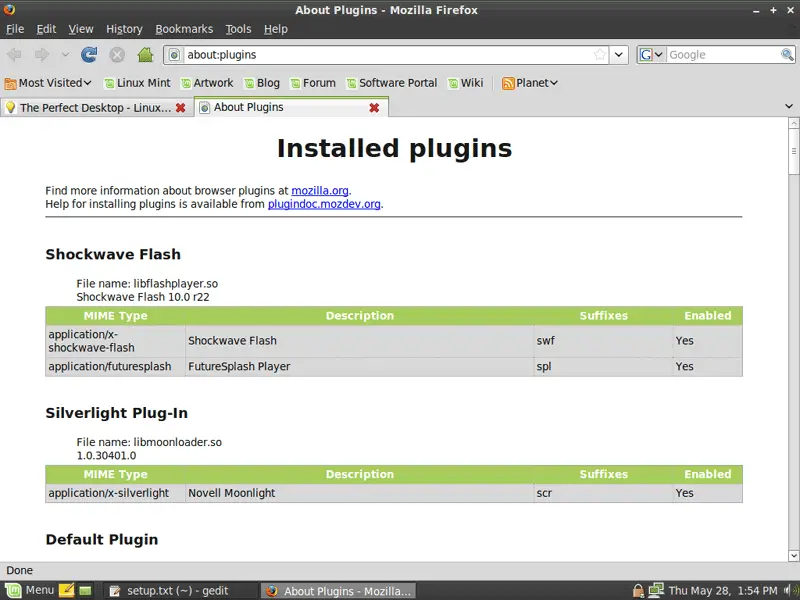
Task: Expand the Planet feed dropdown
Action: 530,83
